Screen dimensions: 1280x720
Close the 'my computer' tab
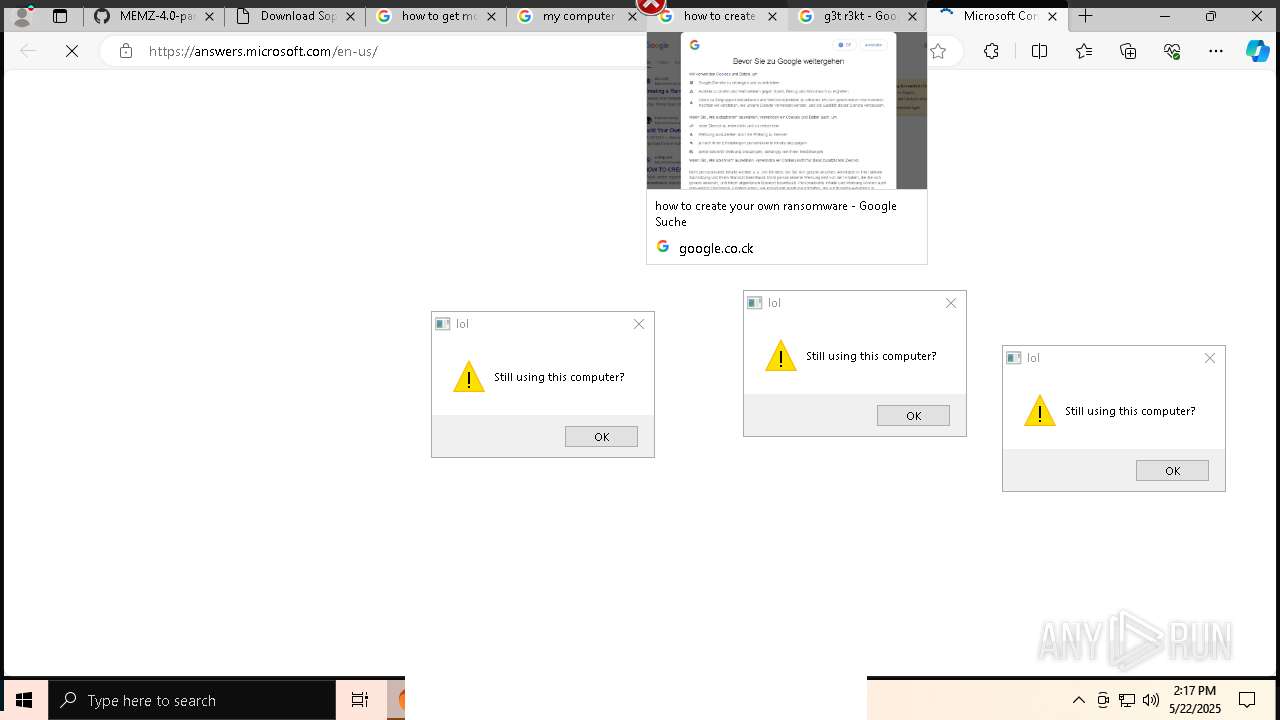pyautogui.click(x=632, y=16)
